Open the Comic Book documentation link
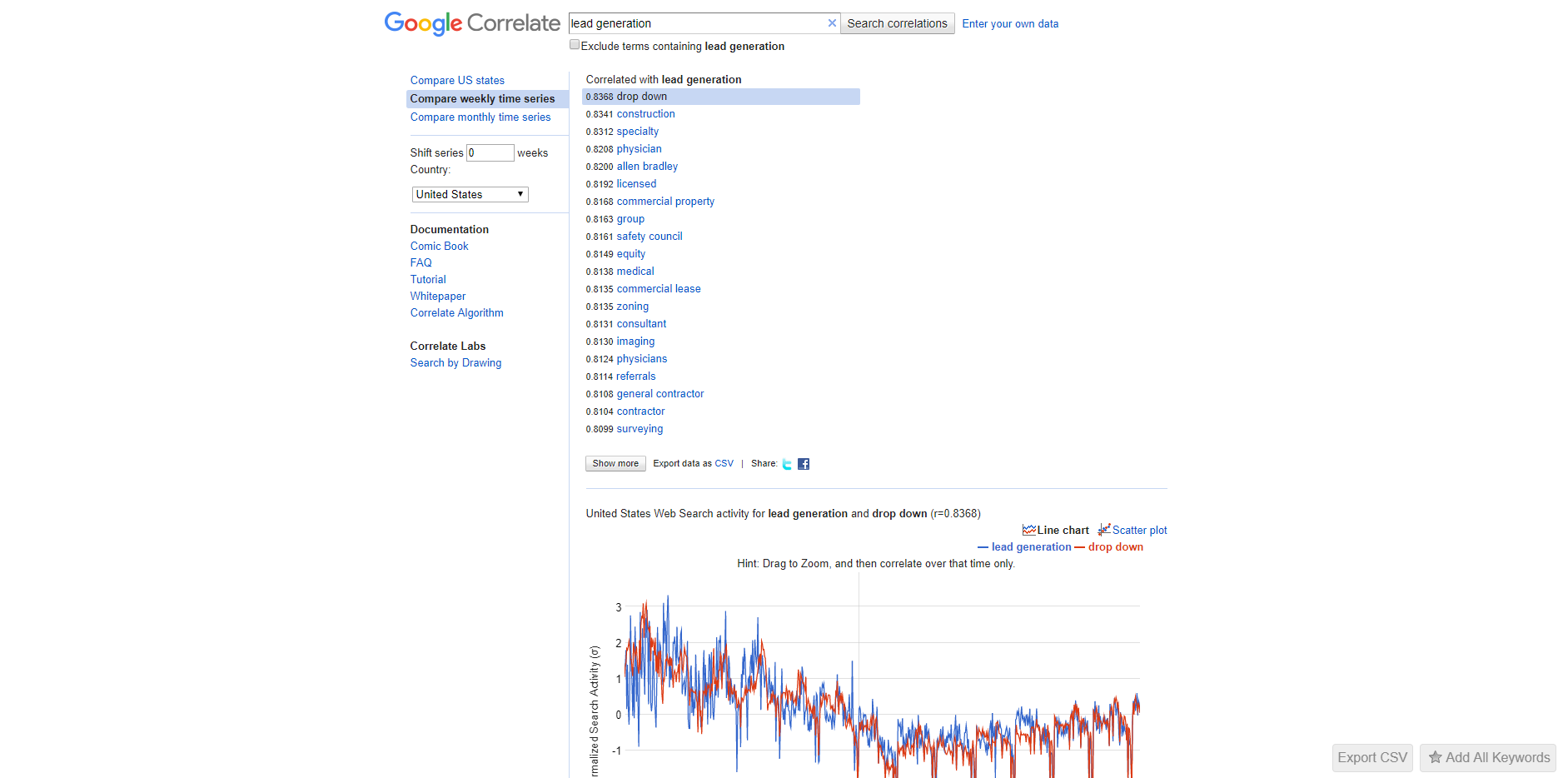Viewport: 1568px width, 778px height. click(x=439, y=246)
